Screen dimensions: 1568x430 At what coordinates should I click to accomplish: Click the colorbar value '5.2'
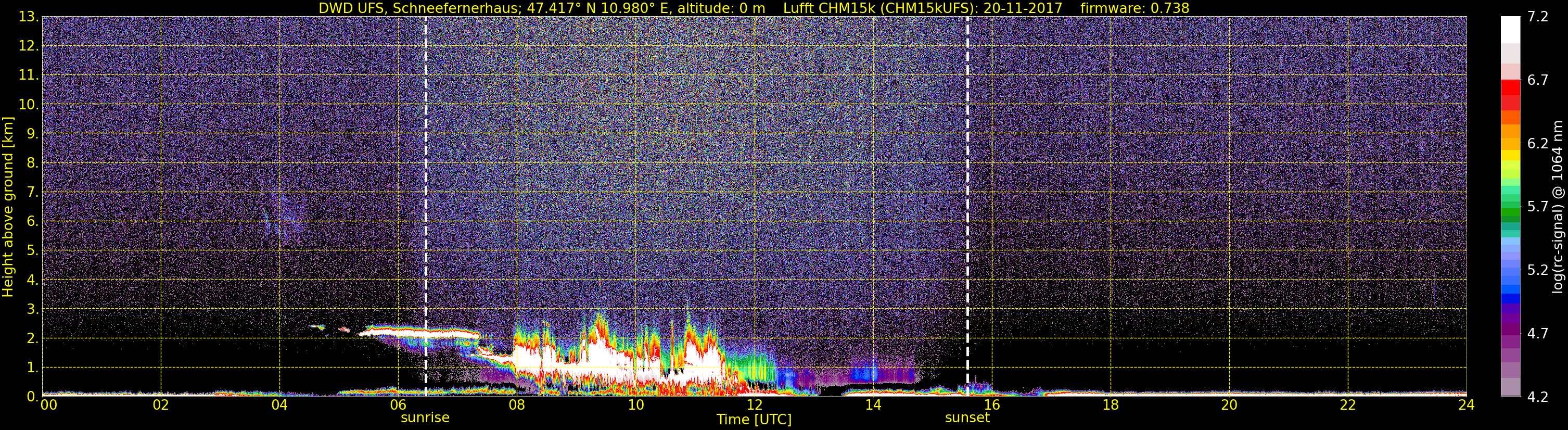tap(1538, 270)
